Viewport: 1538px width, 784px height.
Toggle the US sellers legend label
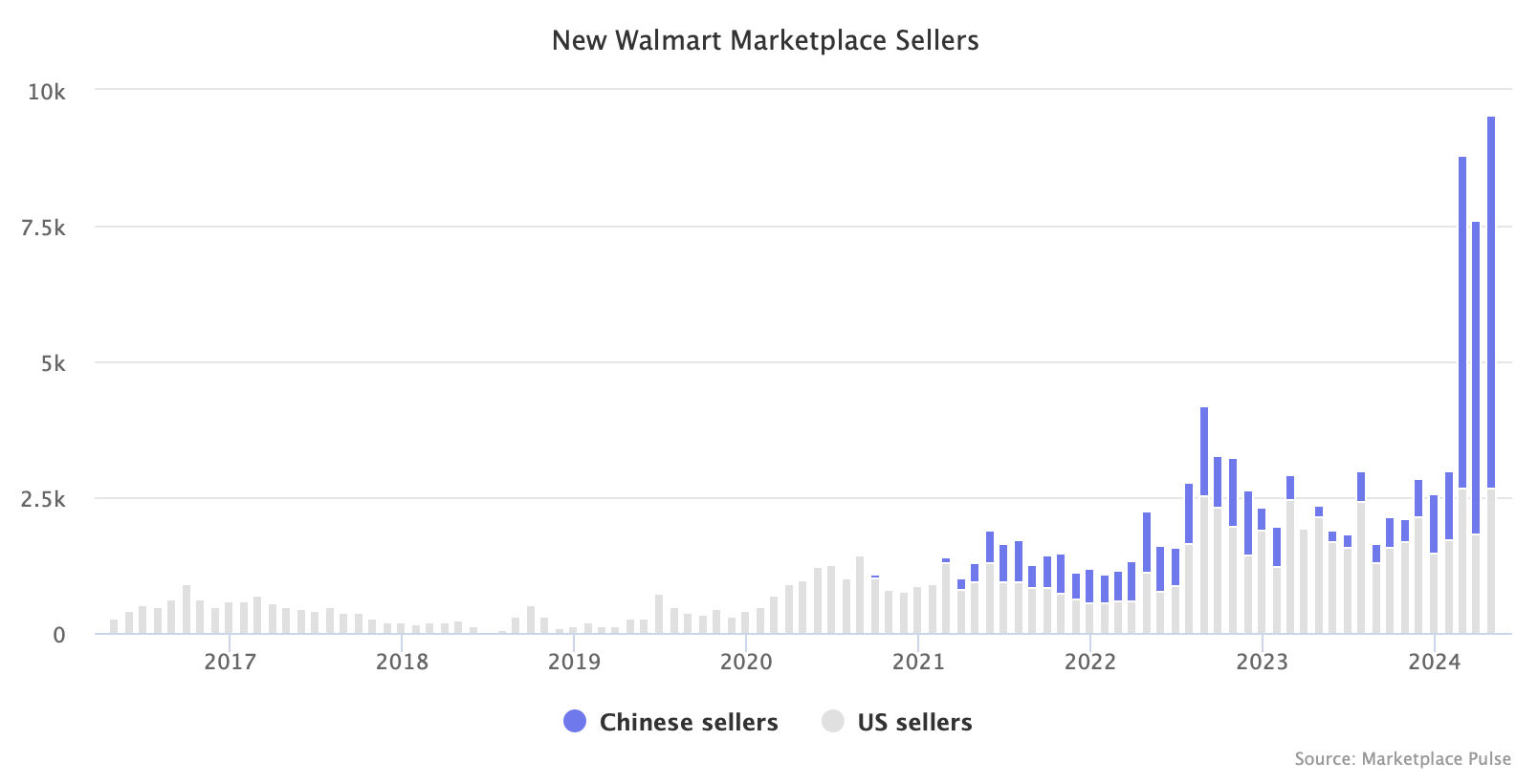tap(914, 722)
